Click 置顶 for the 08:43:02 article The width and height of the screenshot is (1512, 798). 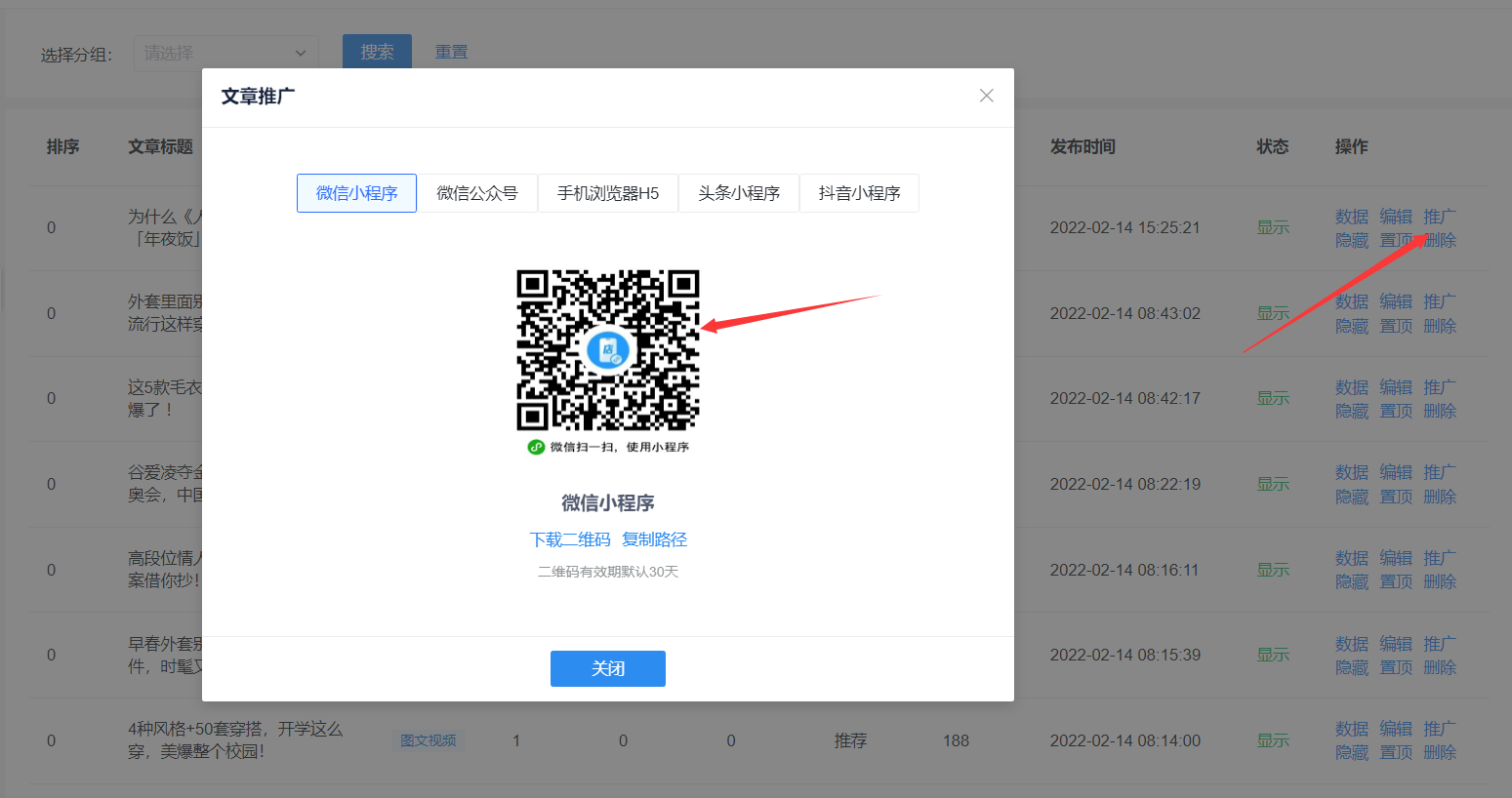[x=1396, y=326]
